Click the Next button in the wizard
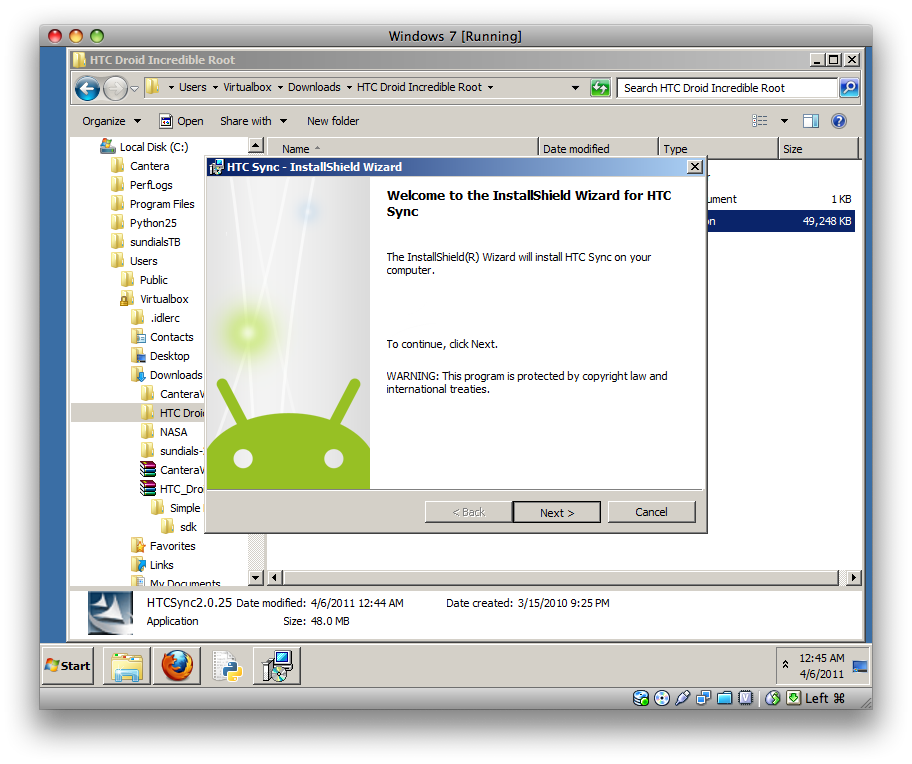 coord(557,512)
